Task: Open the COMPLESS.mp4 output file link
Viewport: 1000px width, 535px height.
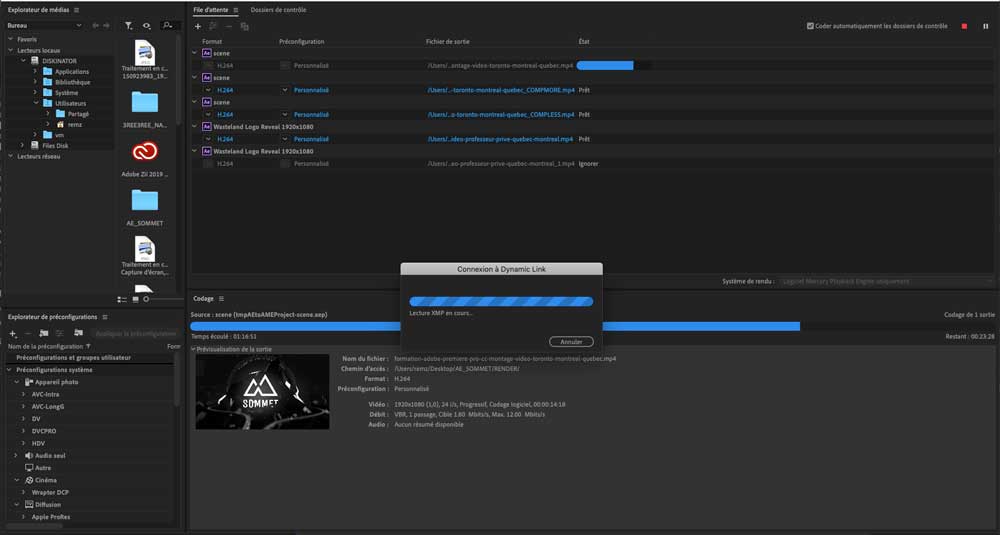Action: point(501,115)
